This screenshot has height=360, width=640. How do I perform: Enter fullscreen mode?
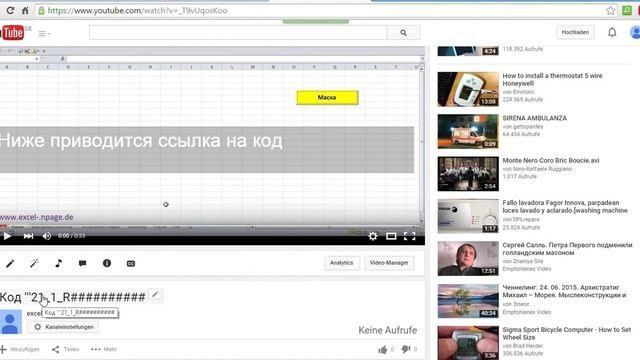point(409,236)
